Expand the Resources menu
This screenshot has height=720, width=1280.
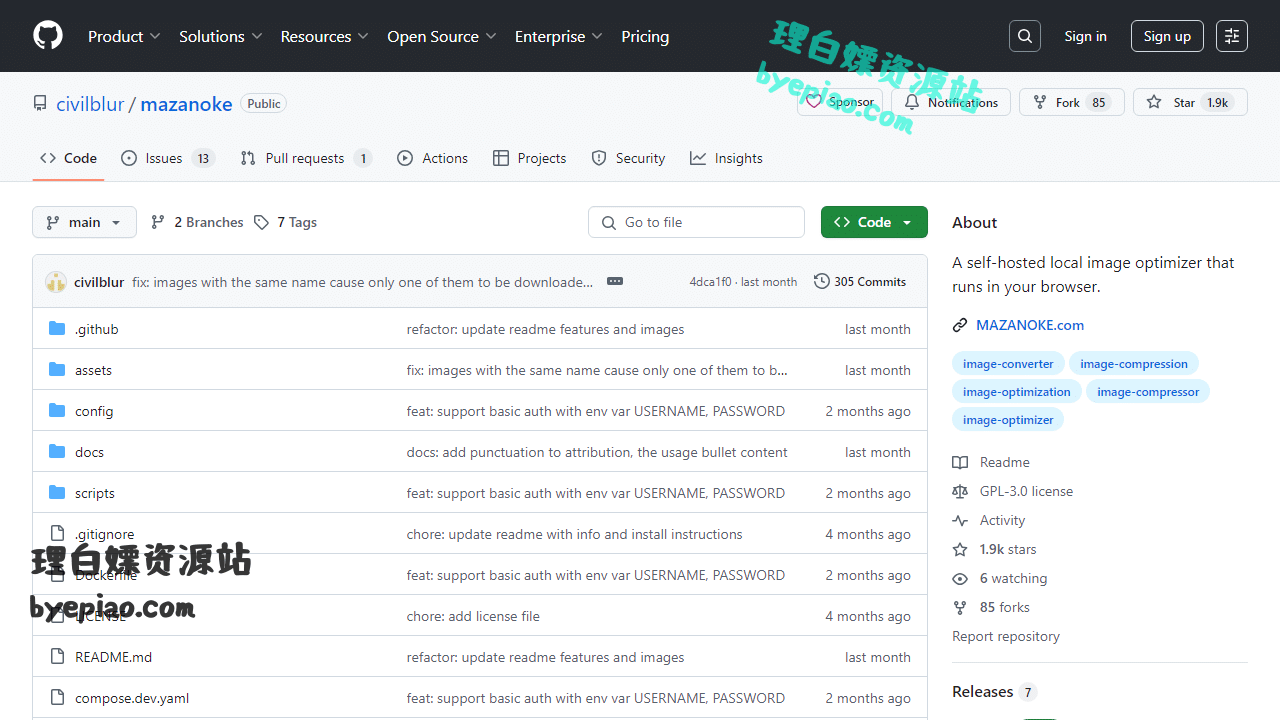click(x=325, y=36)
